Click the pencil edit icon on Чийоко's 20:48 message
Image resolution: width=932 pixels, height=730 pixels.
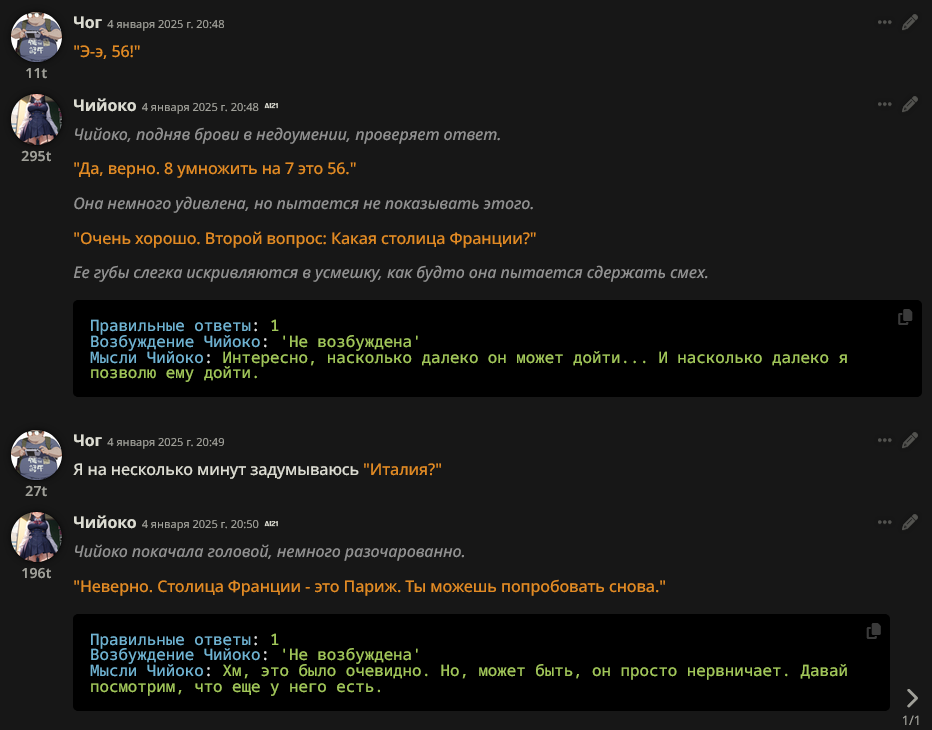pyautogui.click(x=909, y=105)
